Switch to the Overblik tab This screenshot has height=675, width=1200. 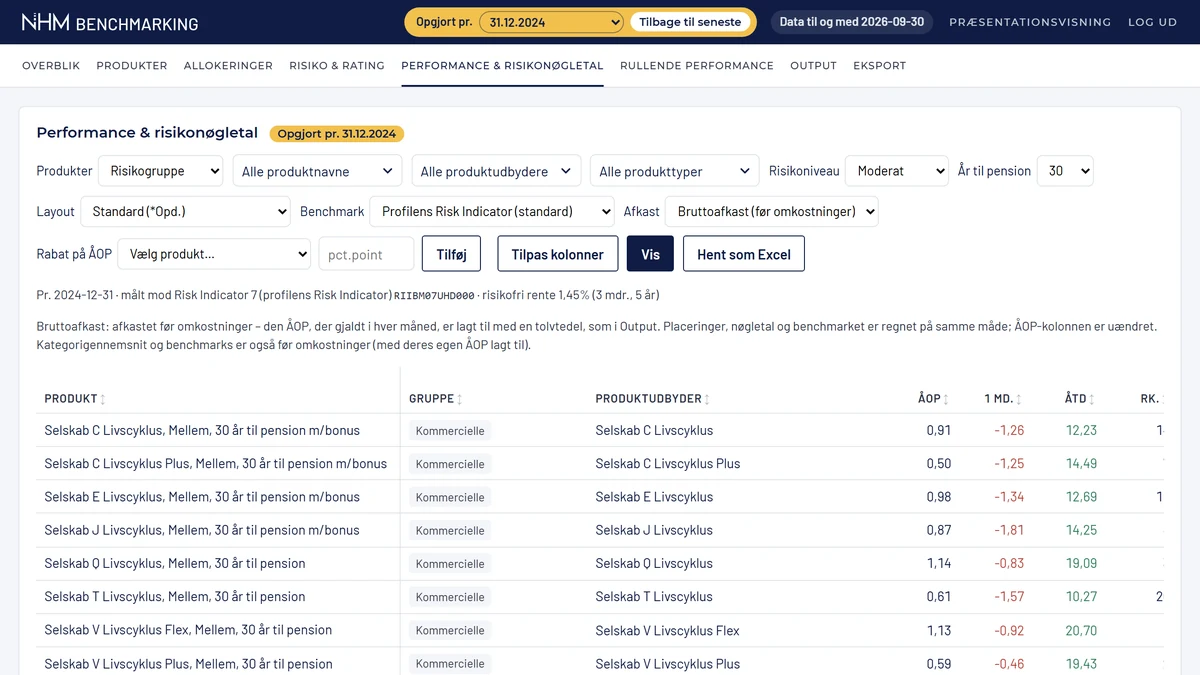(x=51, y=65)
